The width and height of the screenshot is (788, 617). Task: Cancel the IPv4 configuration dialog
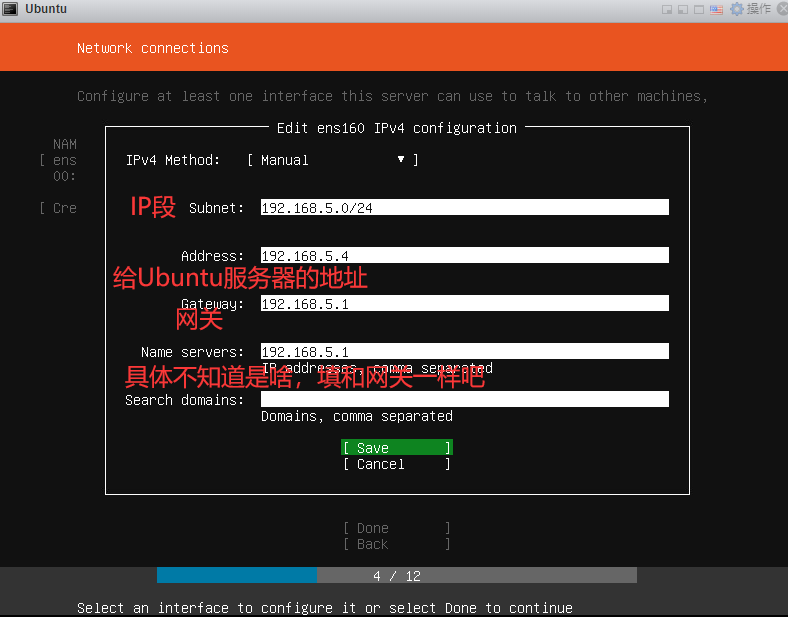click(396, 464)
